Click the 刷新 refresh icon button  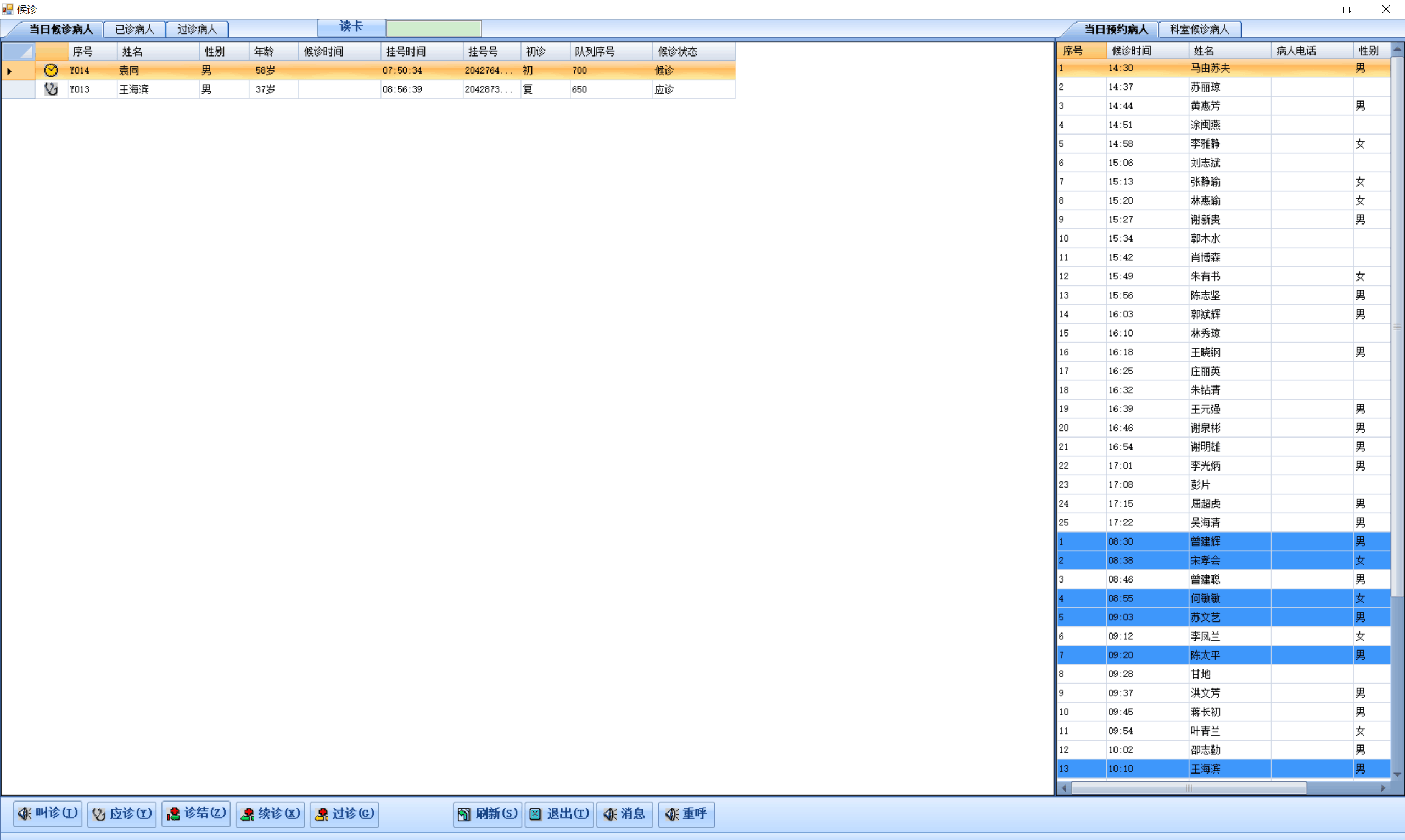pyautogui.click(x=463, y=814)
